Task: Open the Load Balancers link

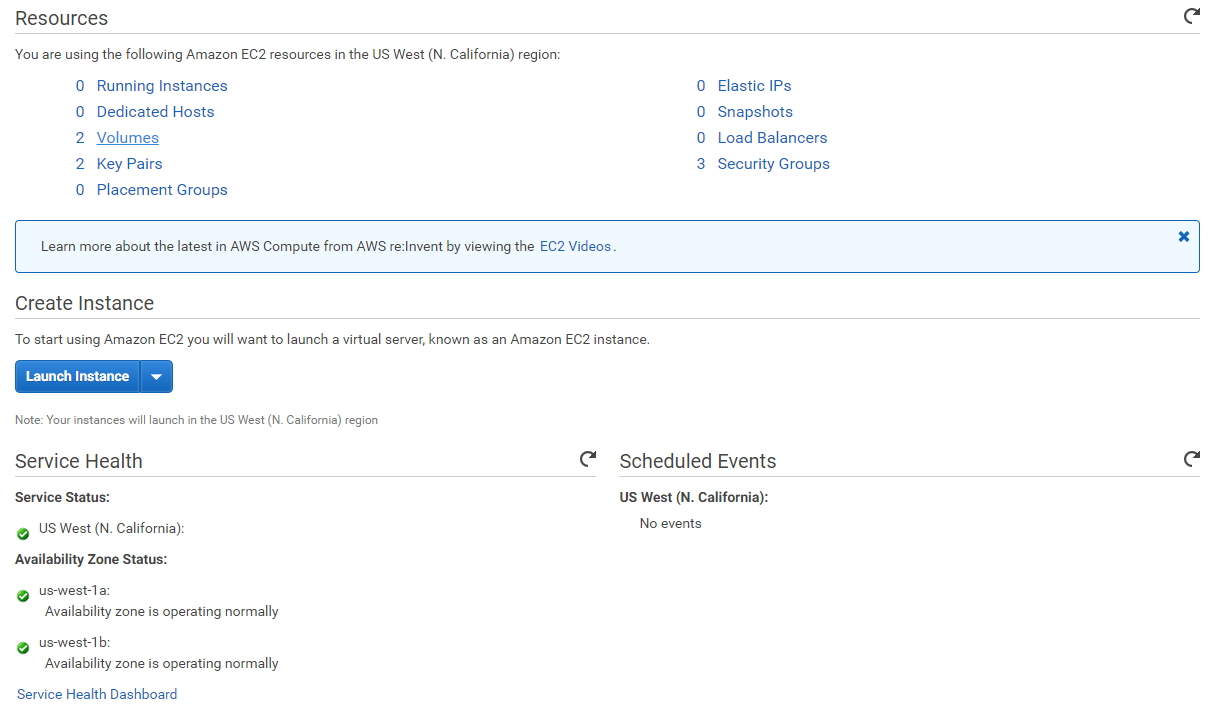Action: coord(772,138)
